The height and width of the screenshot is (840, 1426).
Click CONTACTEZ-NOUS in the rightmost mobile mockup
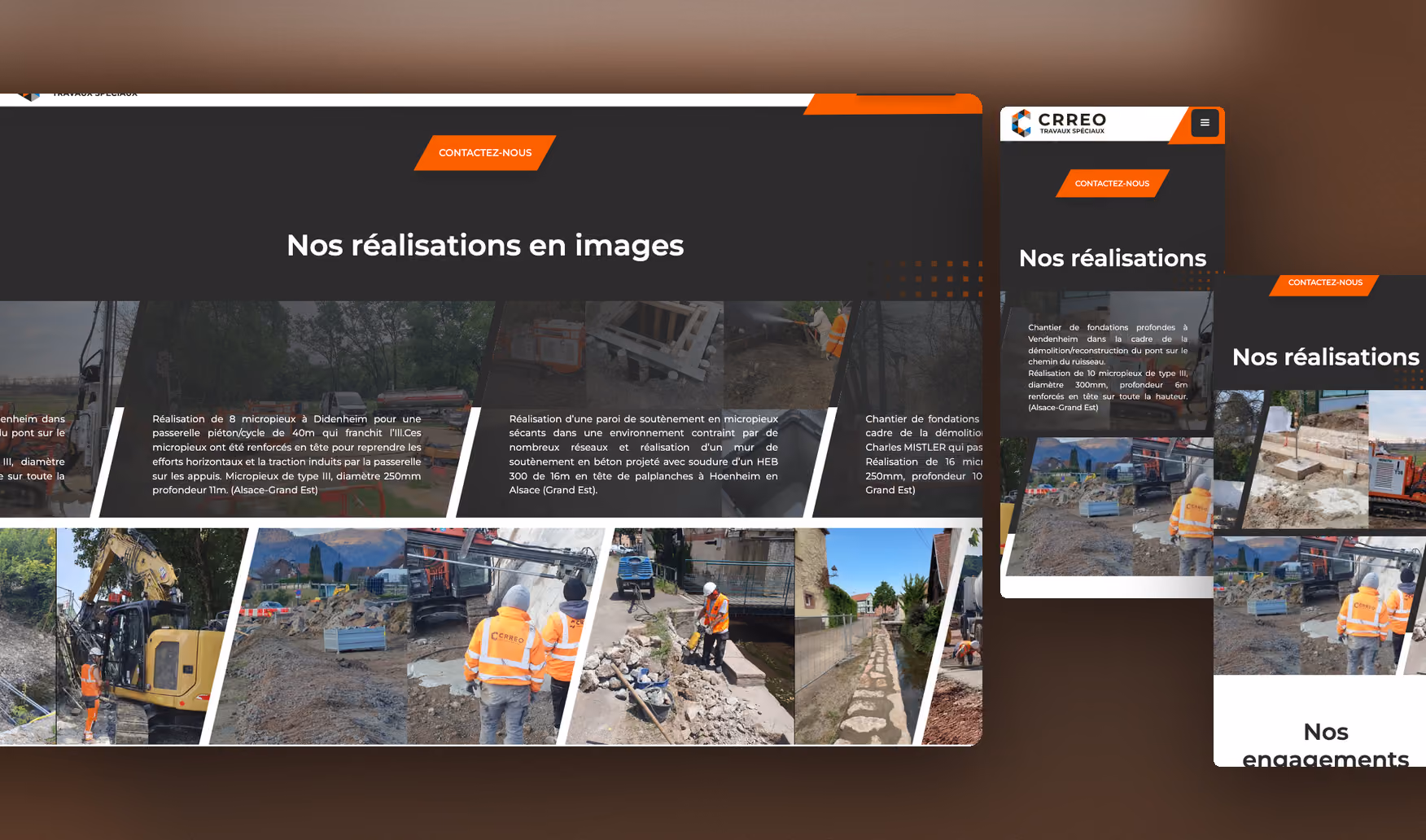[x=1324, y=283]
